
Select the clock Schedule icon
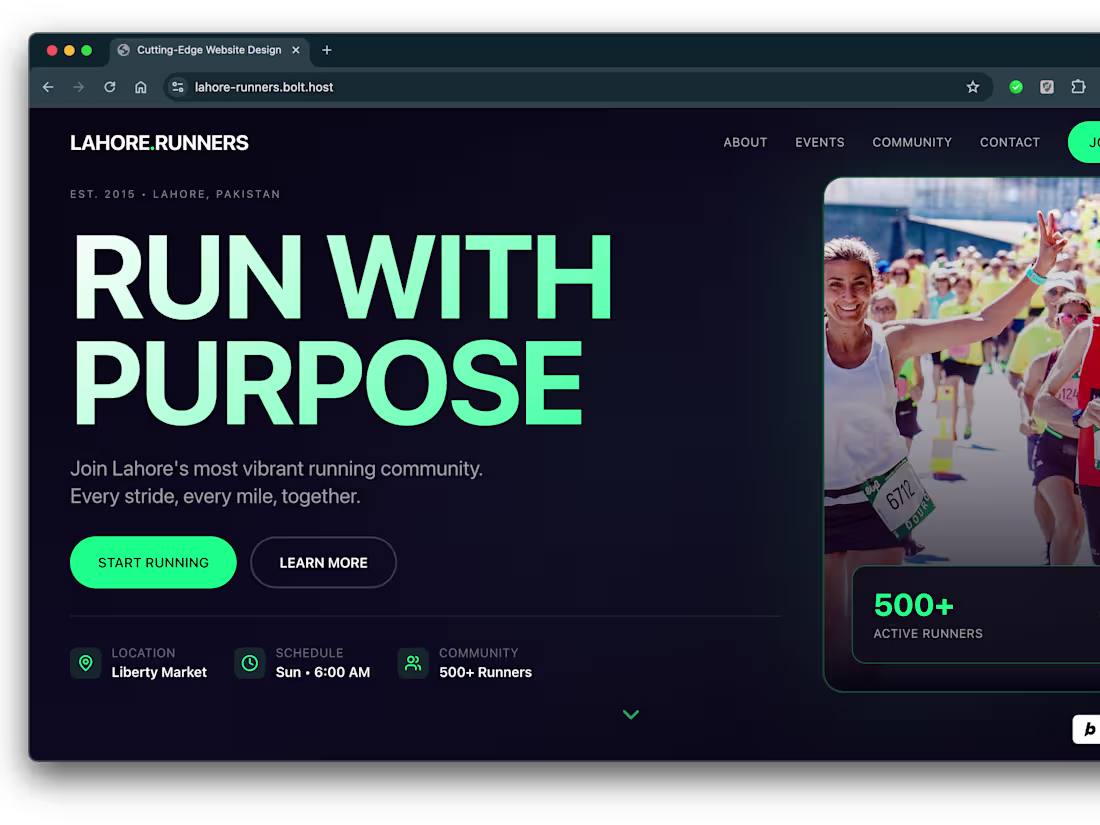(x=249, y=663)
